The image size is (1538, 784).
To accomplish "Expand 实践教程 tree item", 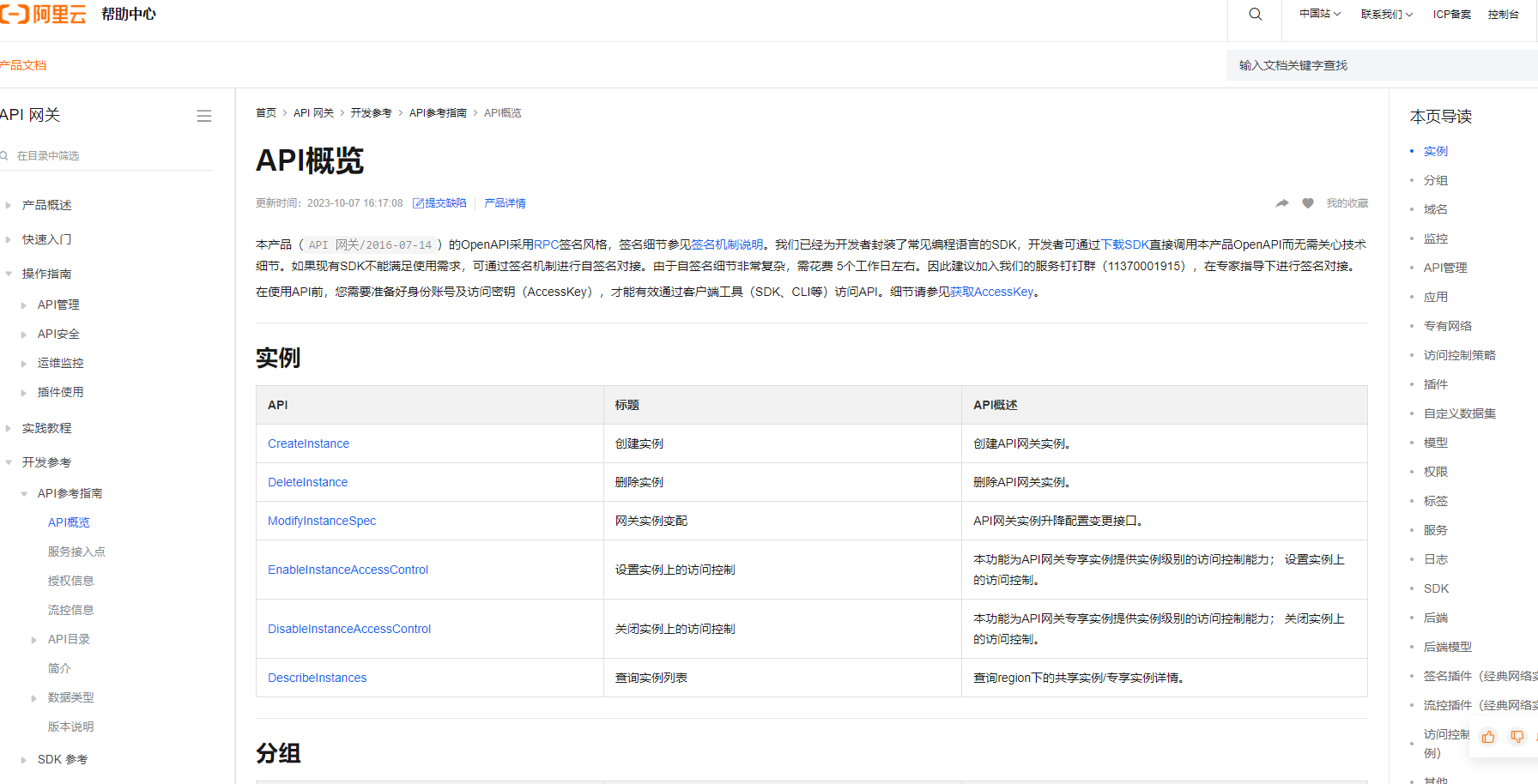I will pyautogui.click(x=9, y=428).
